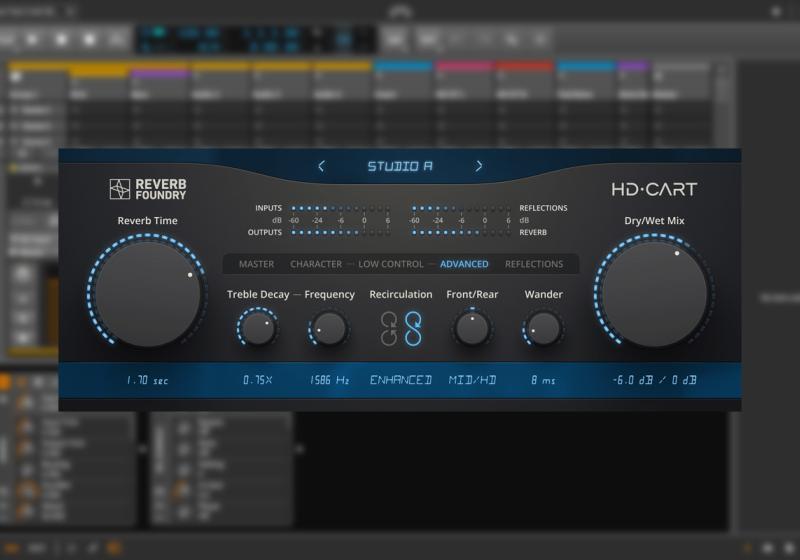Switch to the MASTER tab
The width and height of the screenshot is (800, 560).
click(x=257, y=264)
